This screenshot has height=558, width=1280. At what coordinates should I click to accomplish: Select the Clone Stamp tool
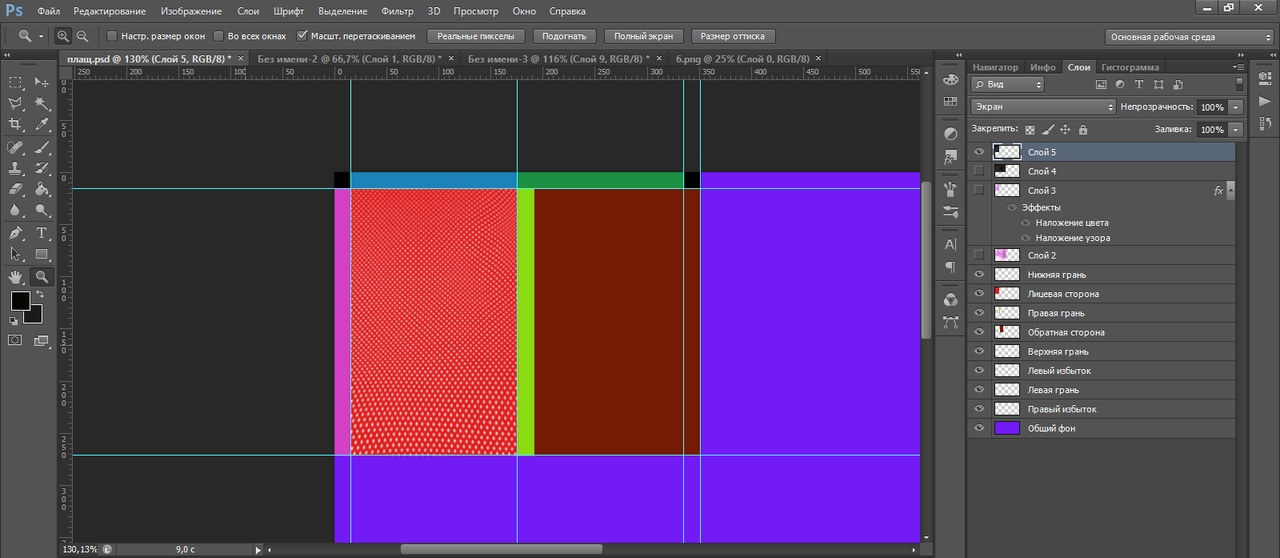[x=15, y=168]
